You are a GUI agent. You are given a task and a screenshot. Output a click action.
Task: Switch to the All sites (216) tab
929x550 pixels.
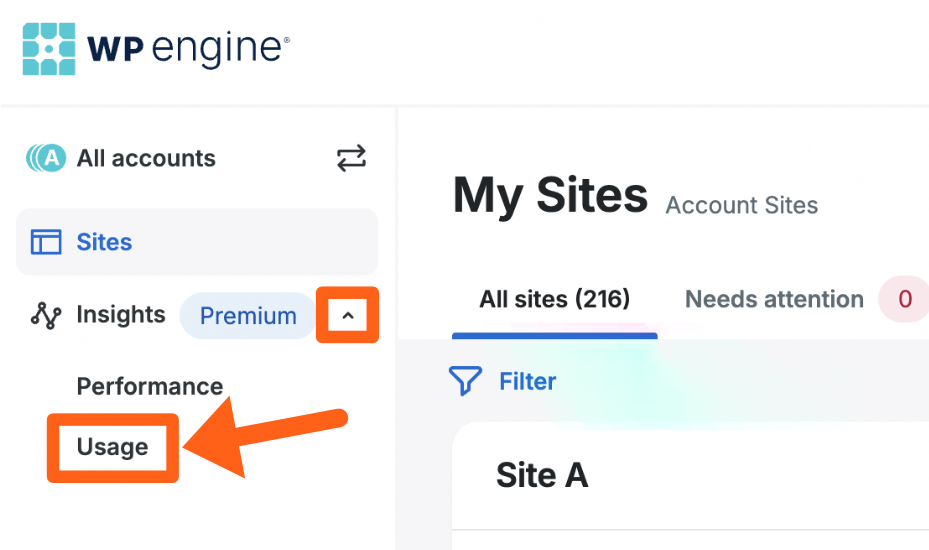tap(555, 299)
